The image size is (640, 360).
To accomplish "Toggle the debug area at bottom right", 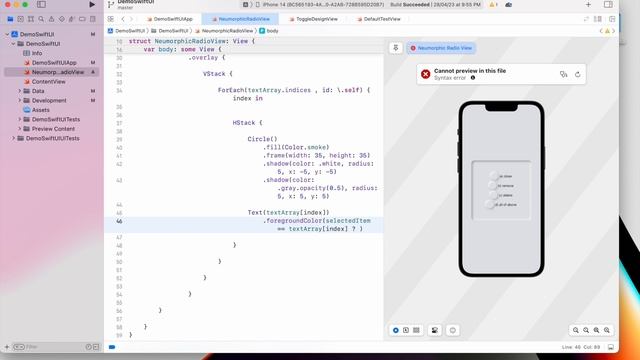I will tap(611, 347).
